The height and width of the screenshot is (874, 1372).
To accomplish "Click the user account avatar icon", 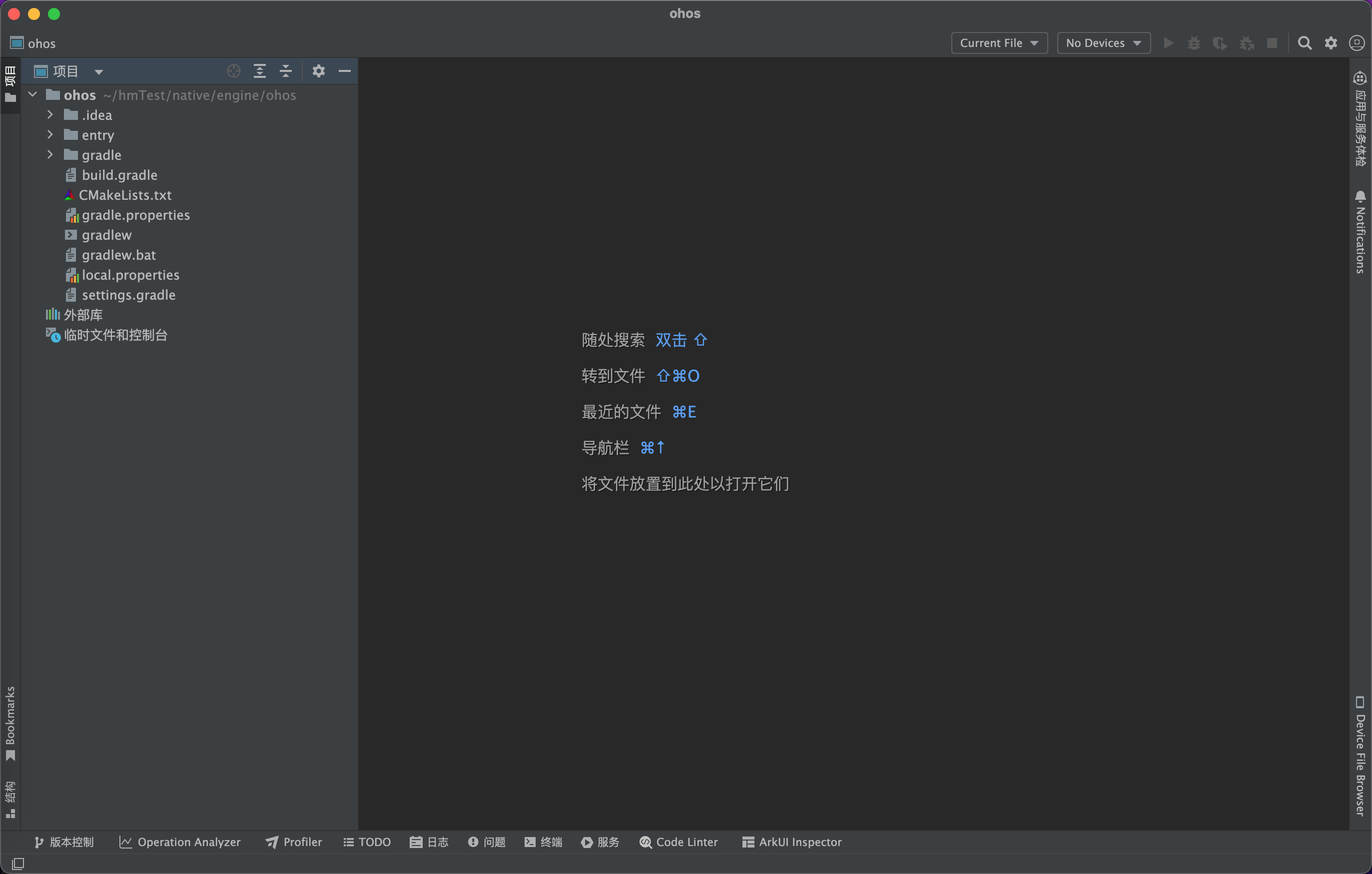I will pyautogui.click(x=1357, y=43).
